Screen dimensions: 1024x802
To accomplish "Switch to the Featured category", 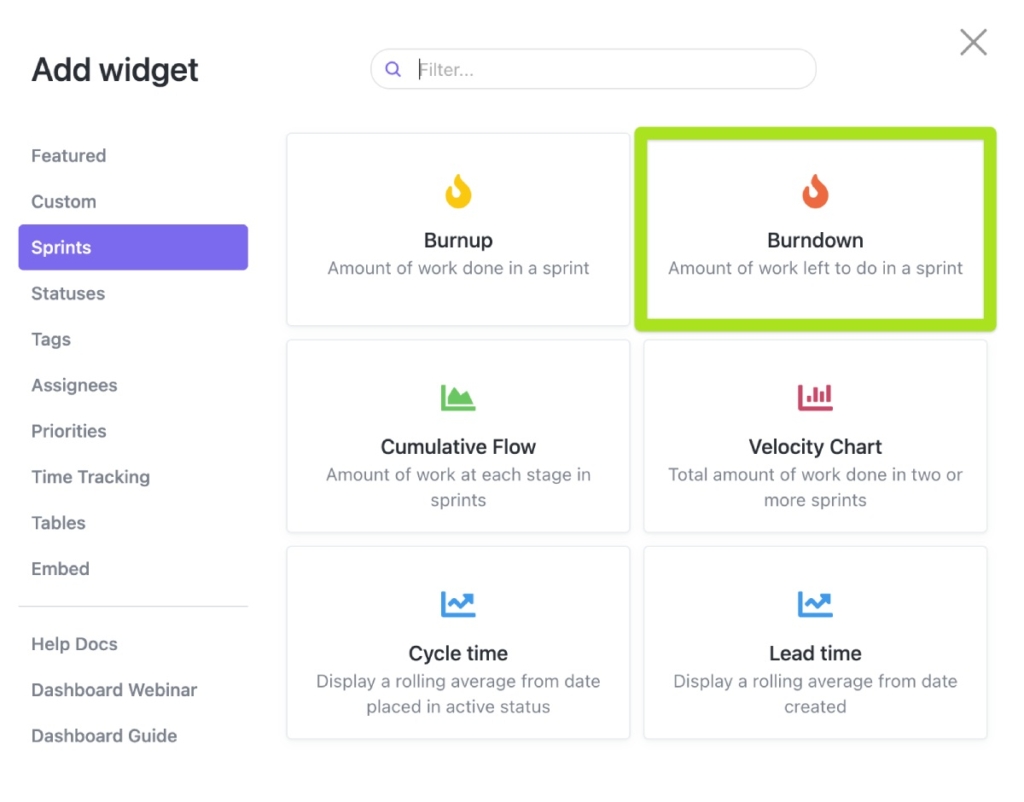I will point(68,156).
